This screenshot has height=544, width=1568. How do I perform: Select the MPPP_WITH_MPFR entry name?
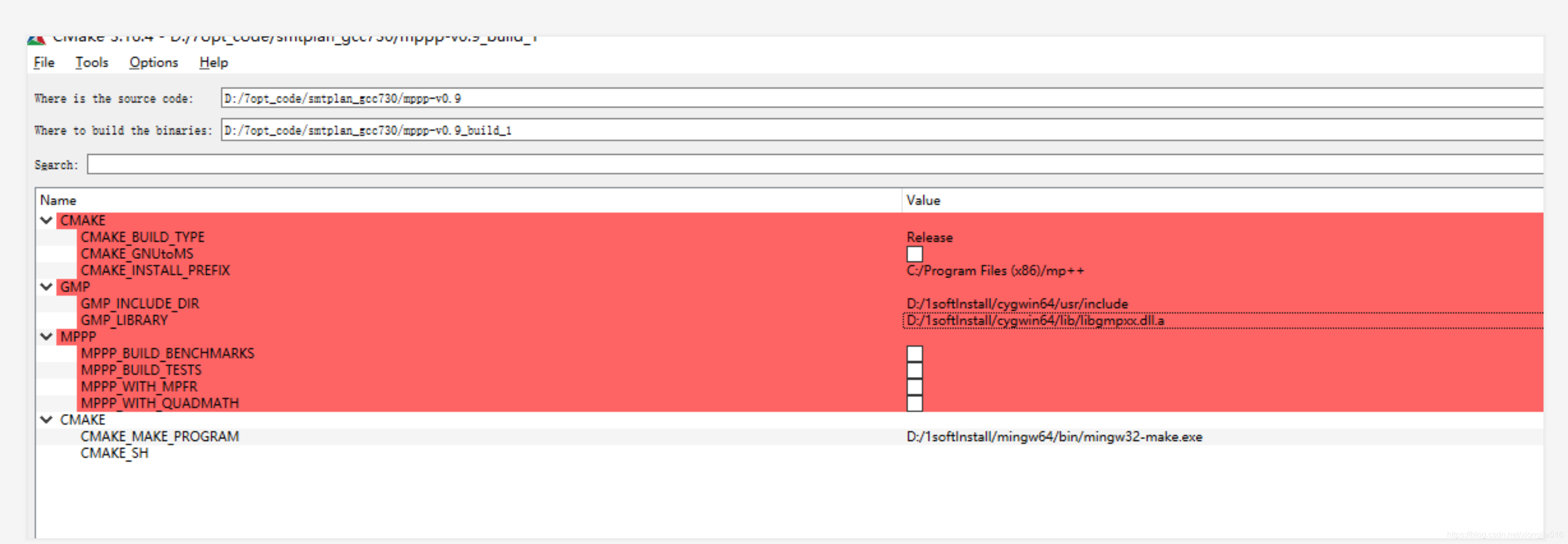(x=139, y=387)
